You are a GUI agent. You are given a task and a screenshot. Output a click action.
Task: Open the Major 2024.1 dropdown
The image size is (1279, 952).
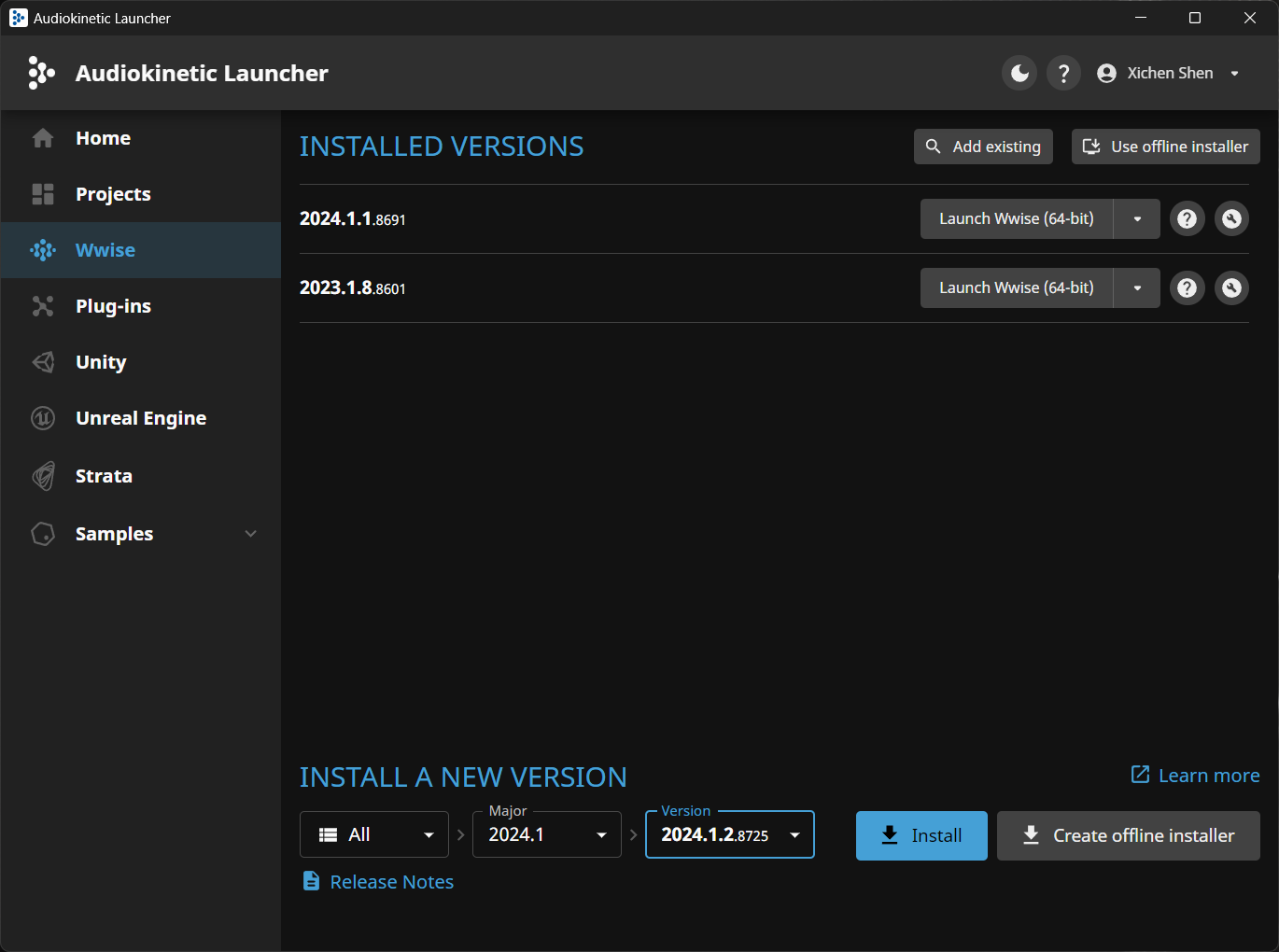pyautogui.click(x=547, y=834)
